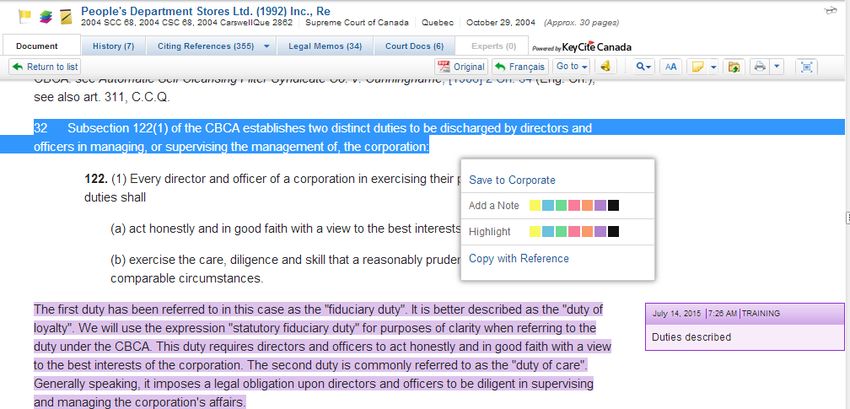Click the multicolored stacked layers icon

(46, 17)
